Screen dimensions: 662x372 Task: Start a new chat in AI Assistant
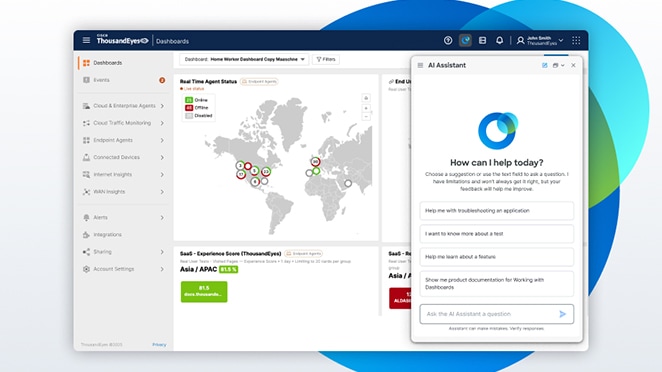click(545, 65)
